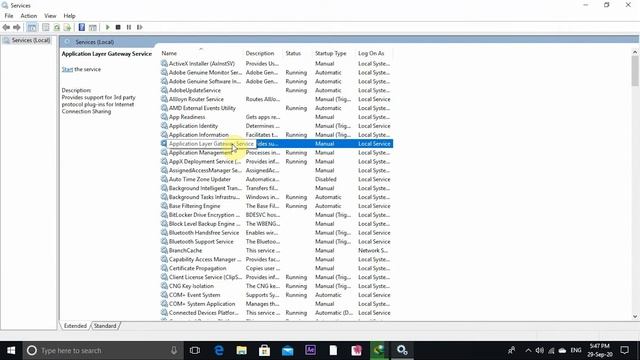The width and height of the screenshot is (640, 360).
Task: Open the Windows Start menu
Action: click(x=11, y=351)
